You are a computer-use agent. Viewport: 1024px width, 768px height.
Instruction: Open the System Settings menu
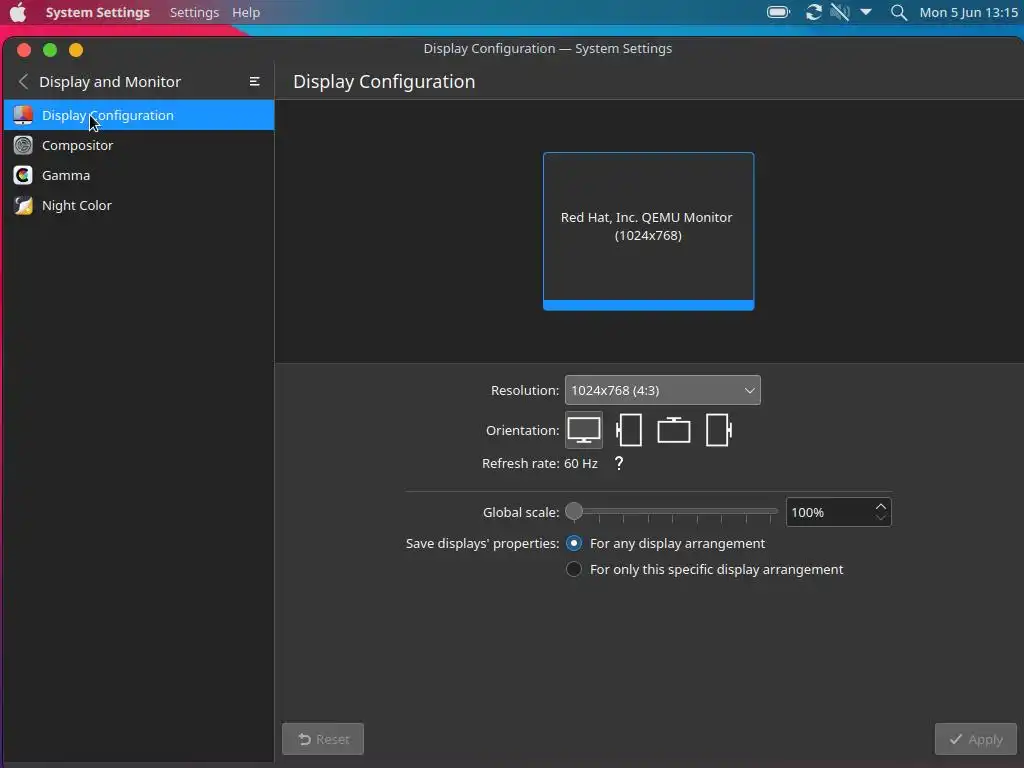tap(97, 12)
